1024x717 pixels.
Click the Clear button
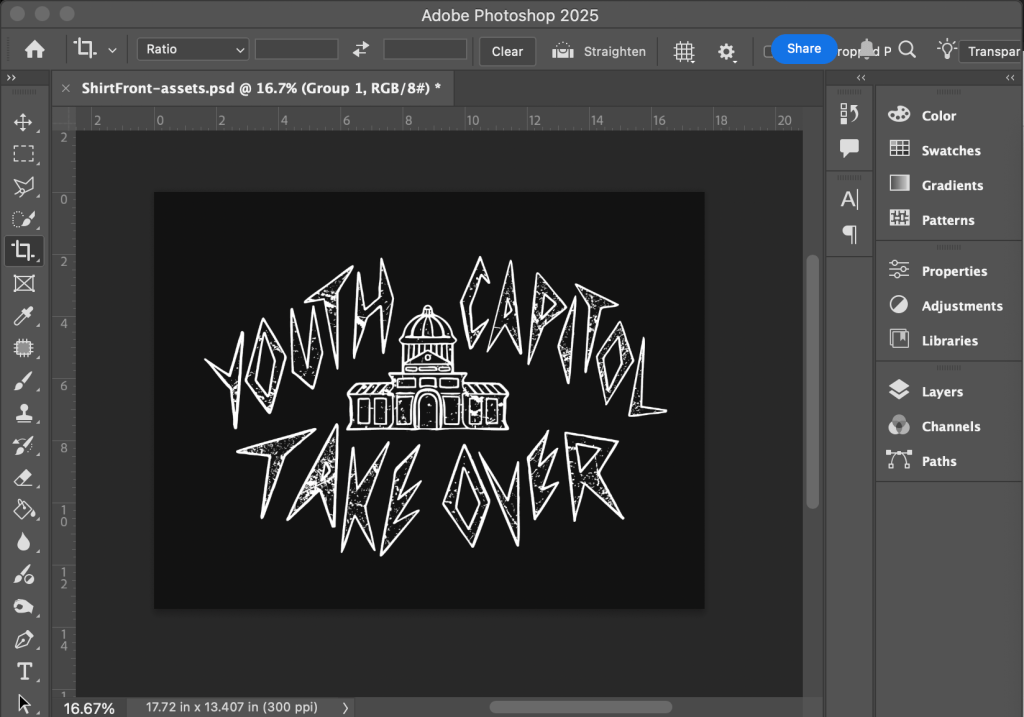click(x=507, y=51)
